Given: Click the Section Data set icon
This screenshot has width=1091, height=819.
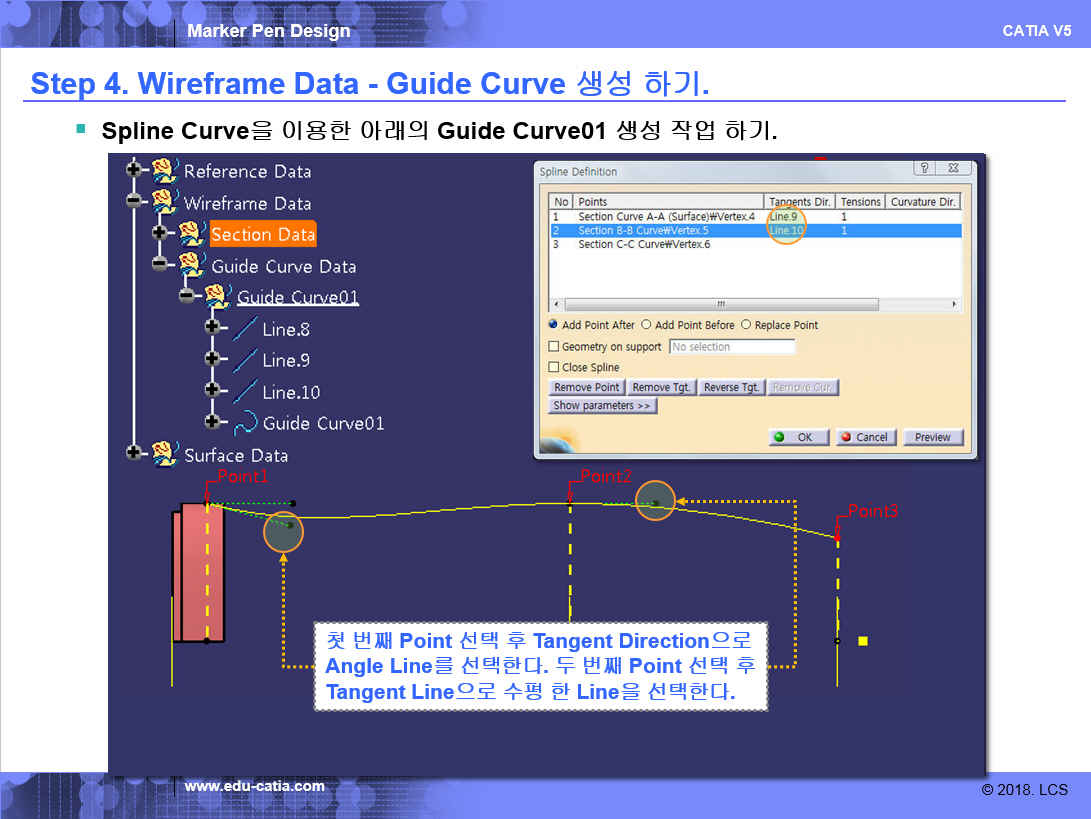Looking at the screenshot, I should [191, 234].
